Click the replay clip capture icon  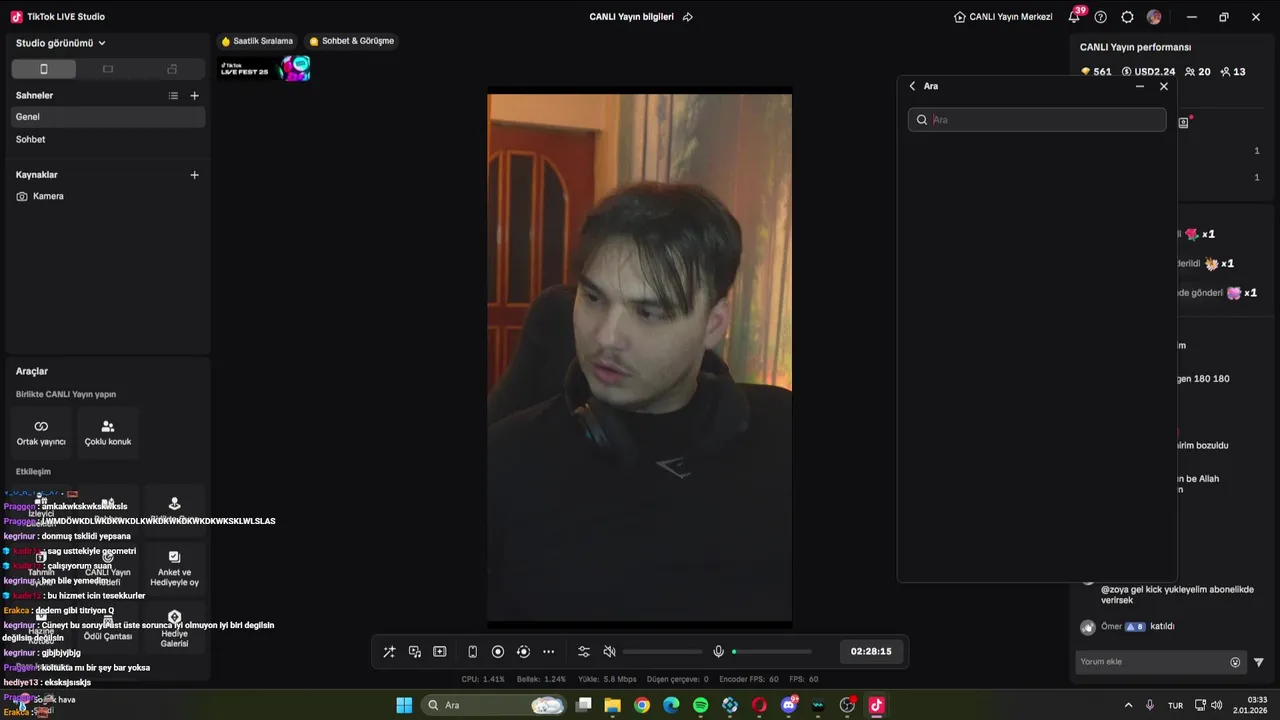[x=523, y=652]
